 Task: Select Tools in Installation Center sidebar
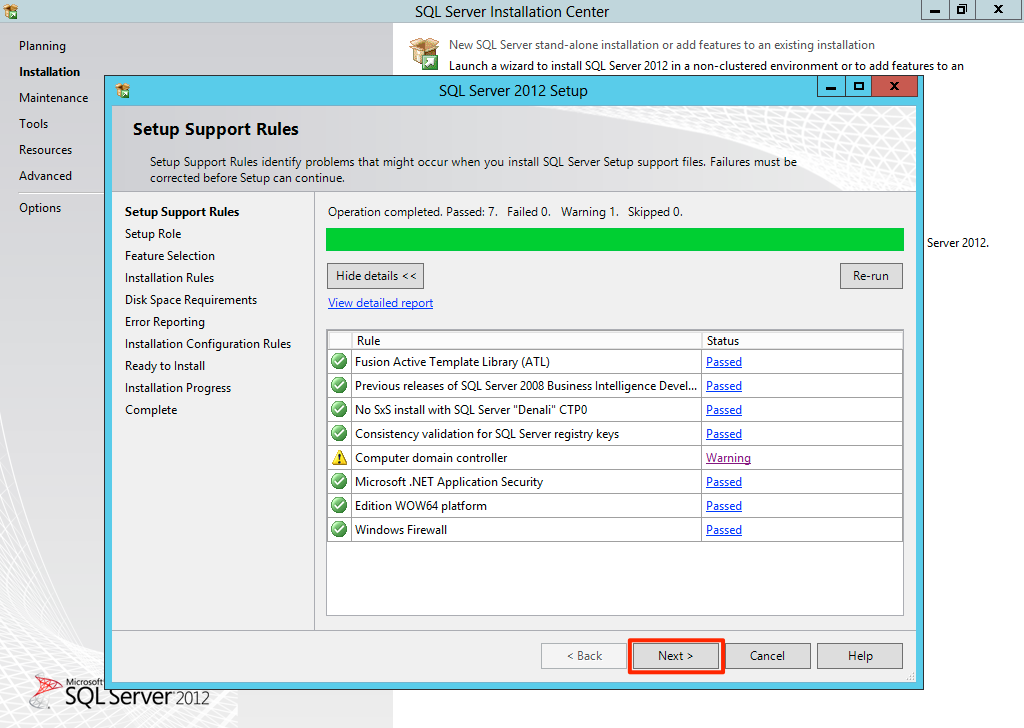(33, 124)
